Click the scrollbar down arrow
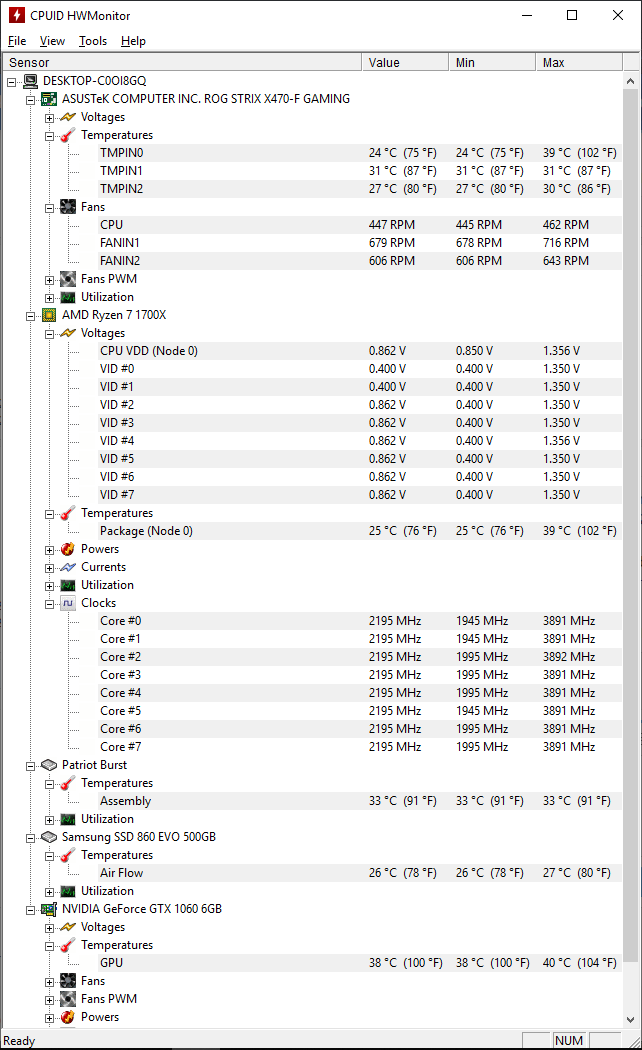 631,1019
